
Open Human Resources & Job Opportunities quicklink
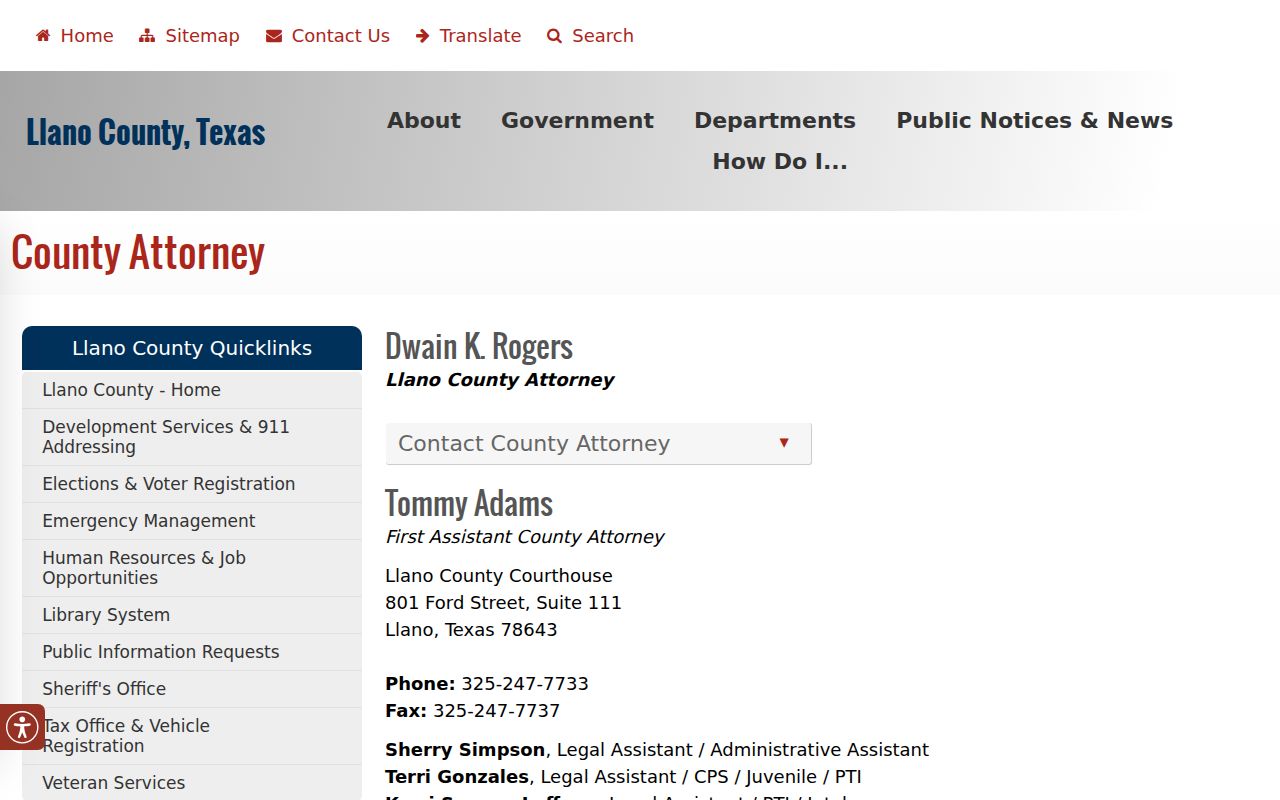[192, 568]
